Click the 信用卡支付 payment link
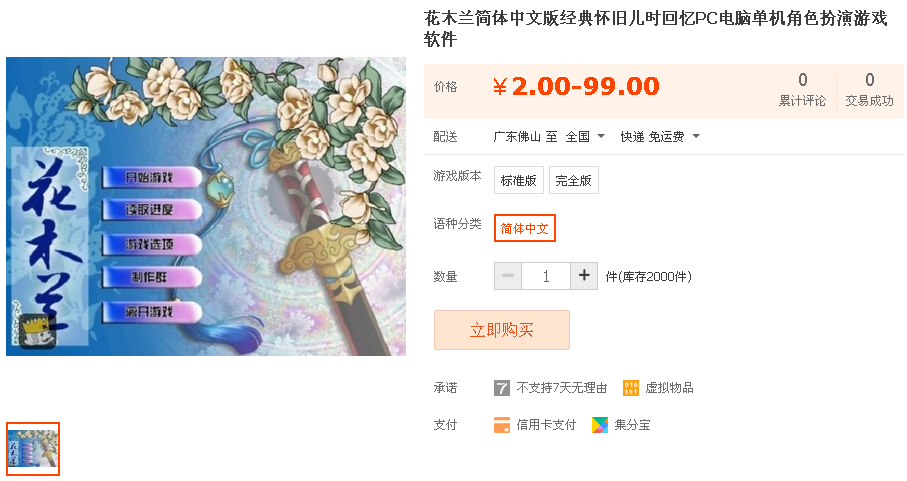907x481 pixels. click(x=546, y=425)
